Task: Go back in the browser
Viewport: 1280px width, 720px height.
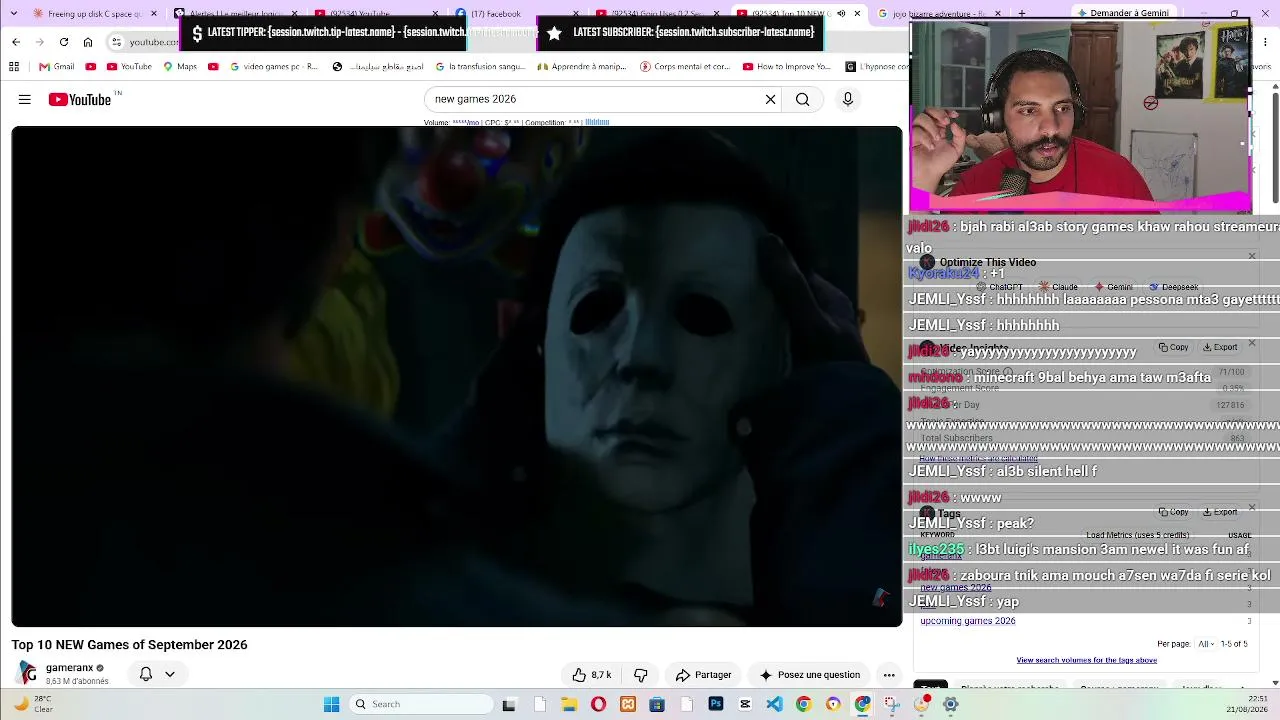Action: [16, 42]
